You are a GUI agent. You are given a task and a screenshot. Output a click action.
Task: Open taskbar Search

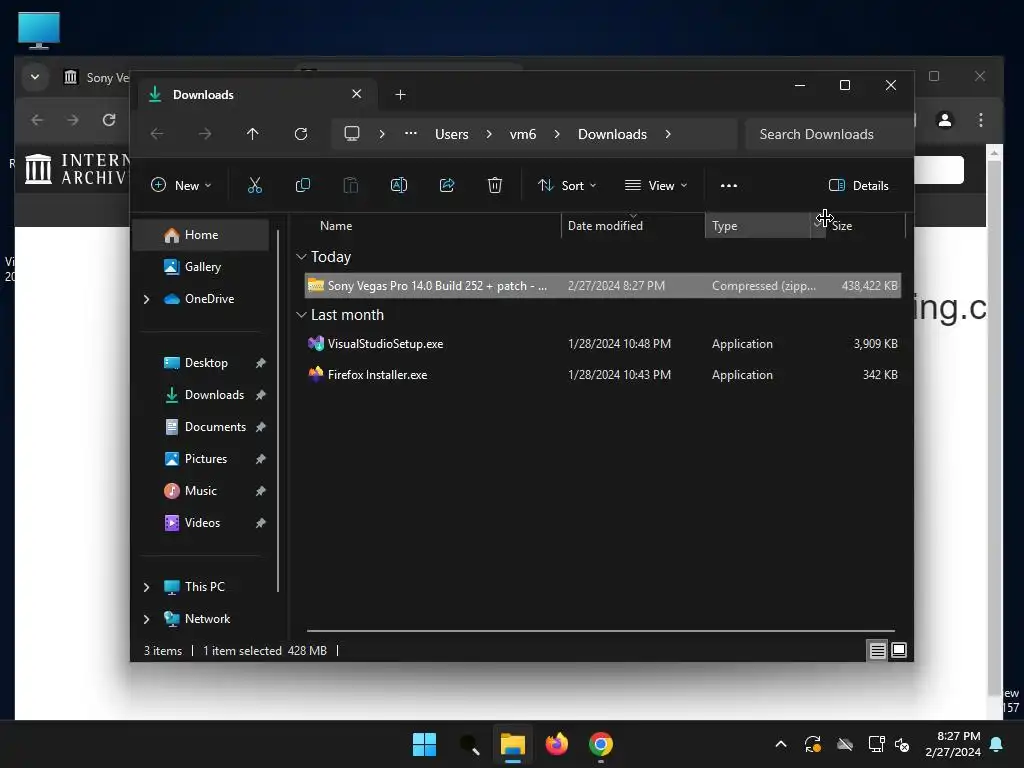(470, 744)
